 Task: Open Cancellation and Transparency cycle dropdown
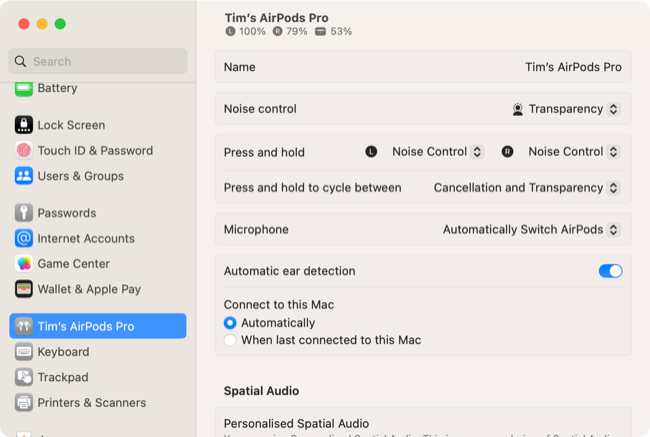click(x=526, y=188)
